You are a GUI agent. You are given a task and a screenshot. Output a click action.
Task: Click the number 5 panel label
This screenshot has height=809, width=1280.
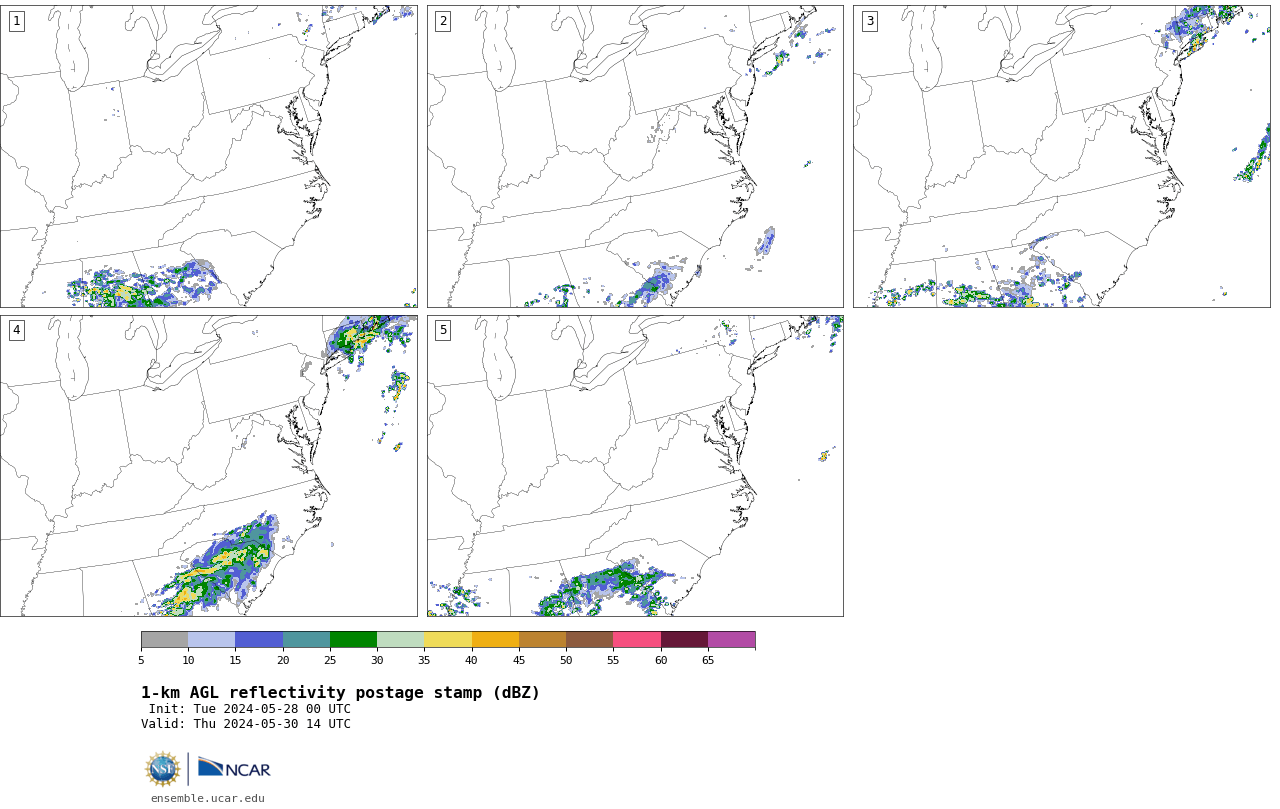[x=443, y=330]
